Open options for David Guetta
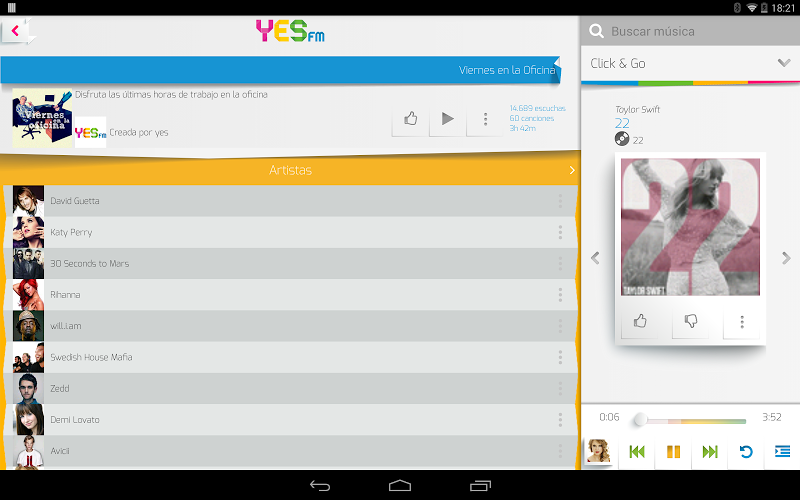 tap(560, 201)
